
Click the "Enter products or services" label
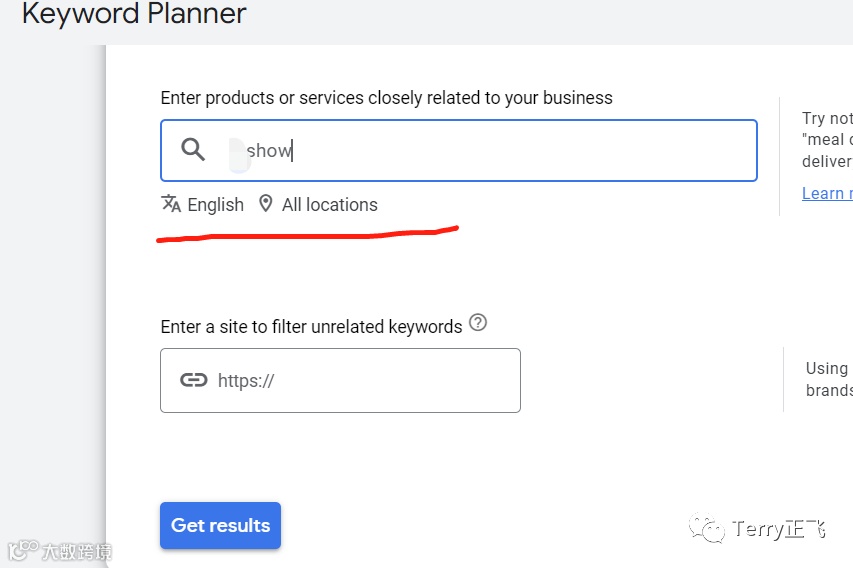pos(386,98)
